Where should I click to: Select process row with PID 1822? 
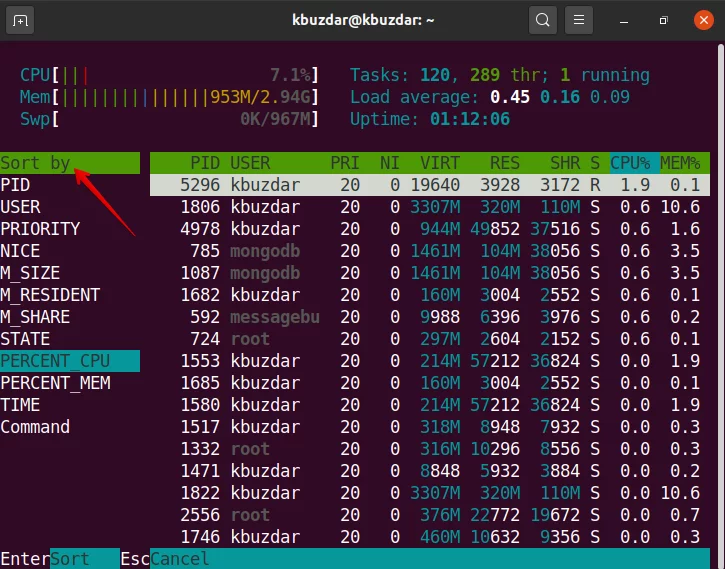point(430,493)
